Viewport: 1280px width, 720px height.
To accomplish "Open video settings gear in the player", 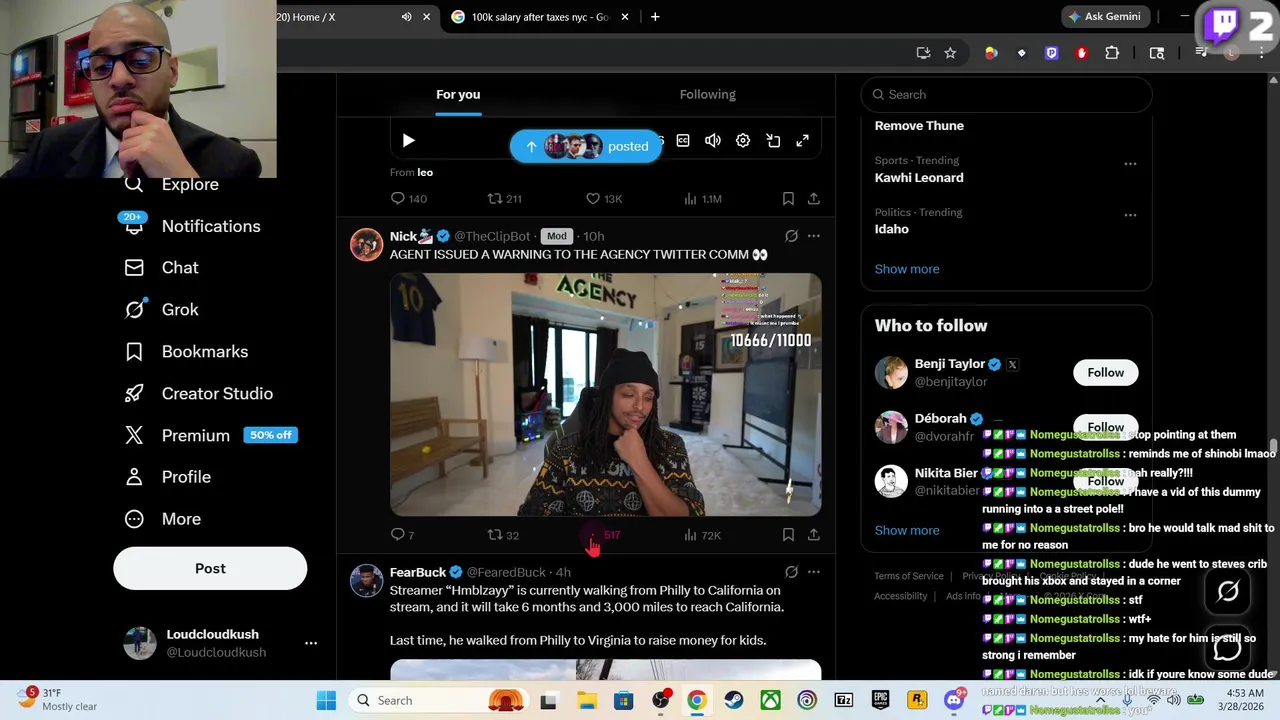I will [x=743, y=141].
